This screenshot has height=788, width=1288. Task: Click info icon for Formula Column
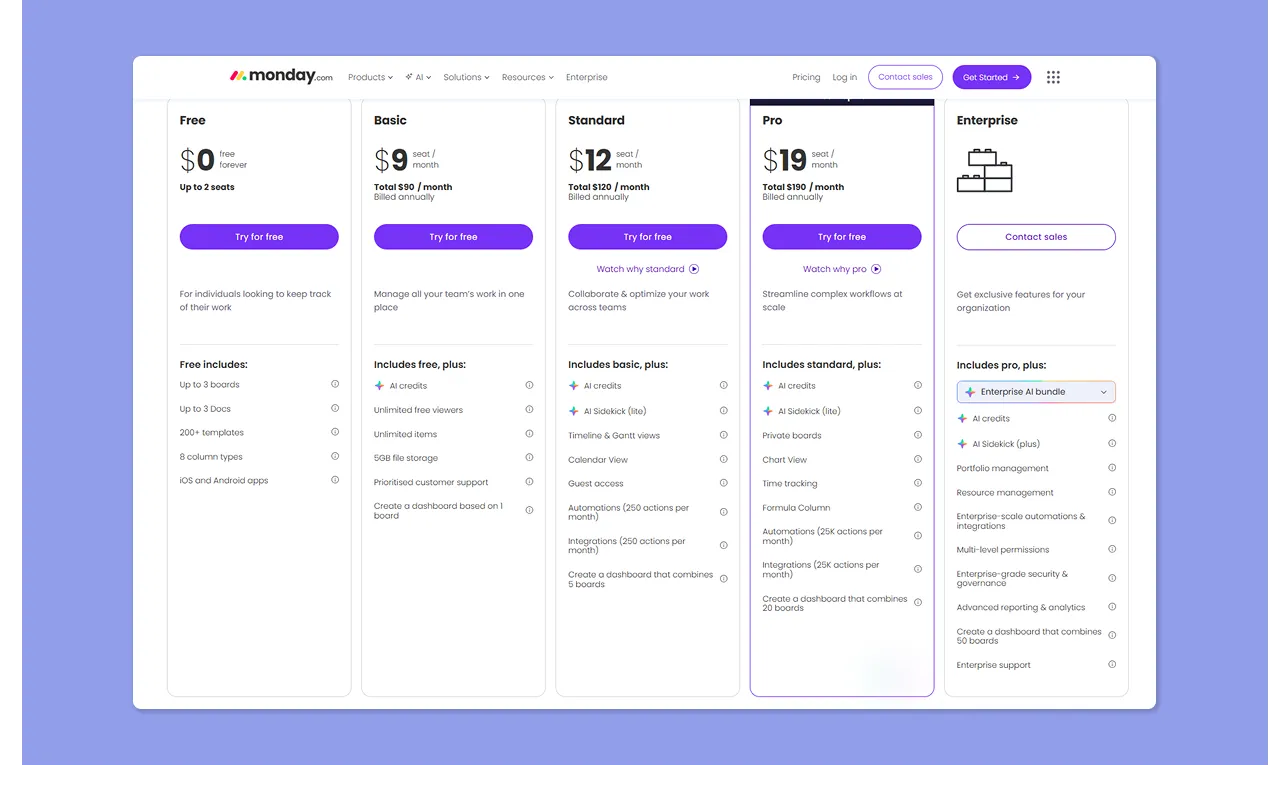tap(917, 507)
